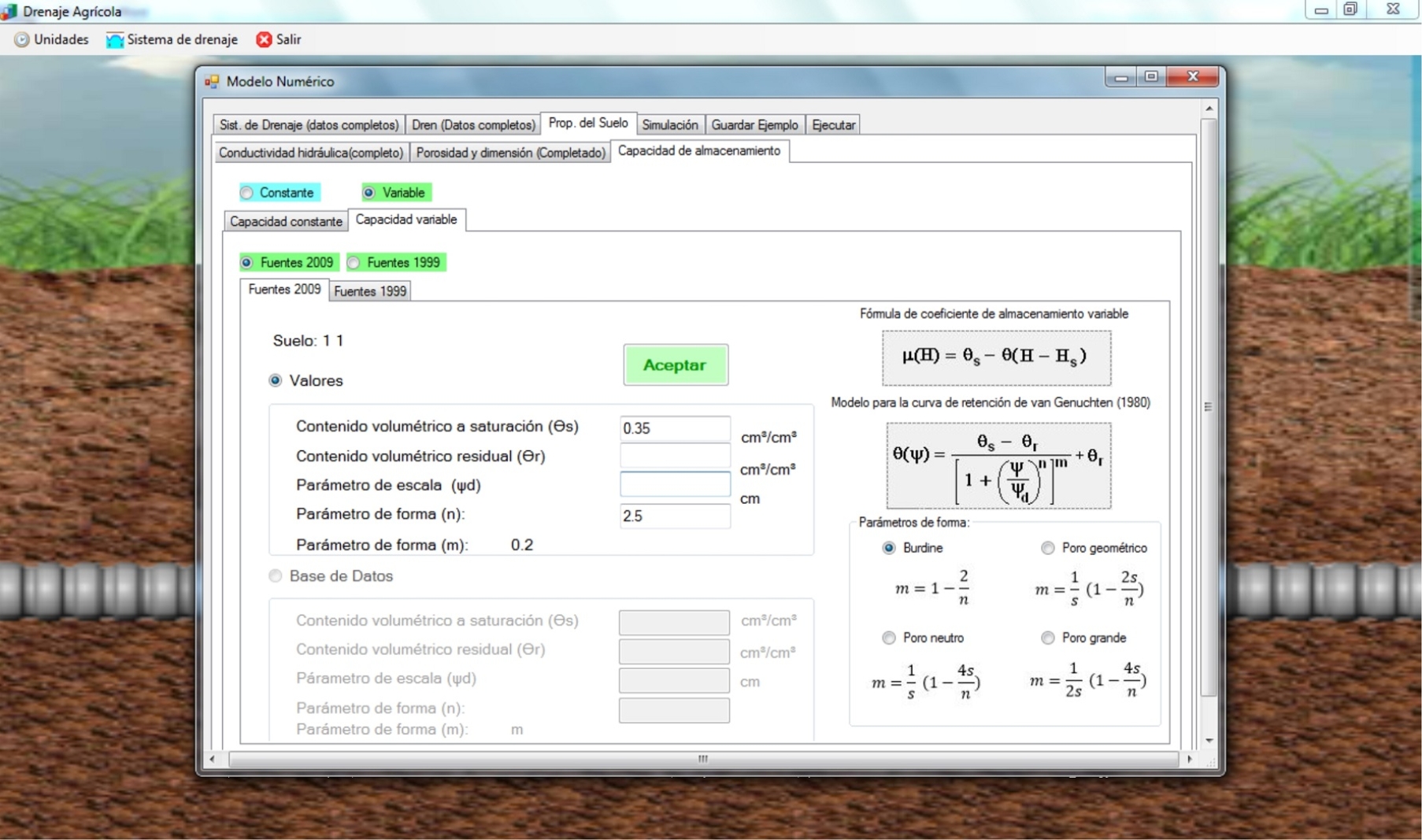Click the Unidades toolbar icon
The image size is (1422, 840).
(x=22, y=39)
